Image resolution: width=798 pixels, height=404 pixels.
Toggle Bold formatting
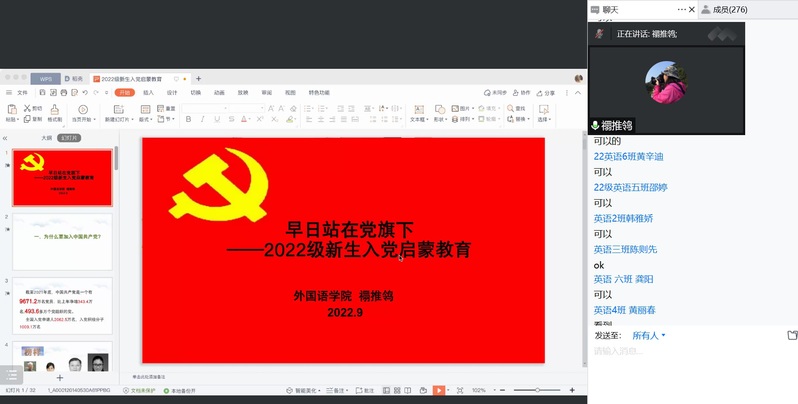point(188,119)
